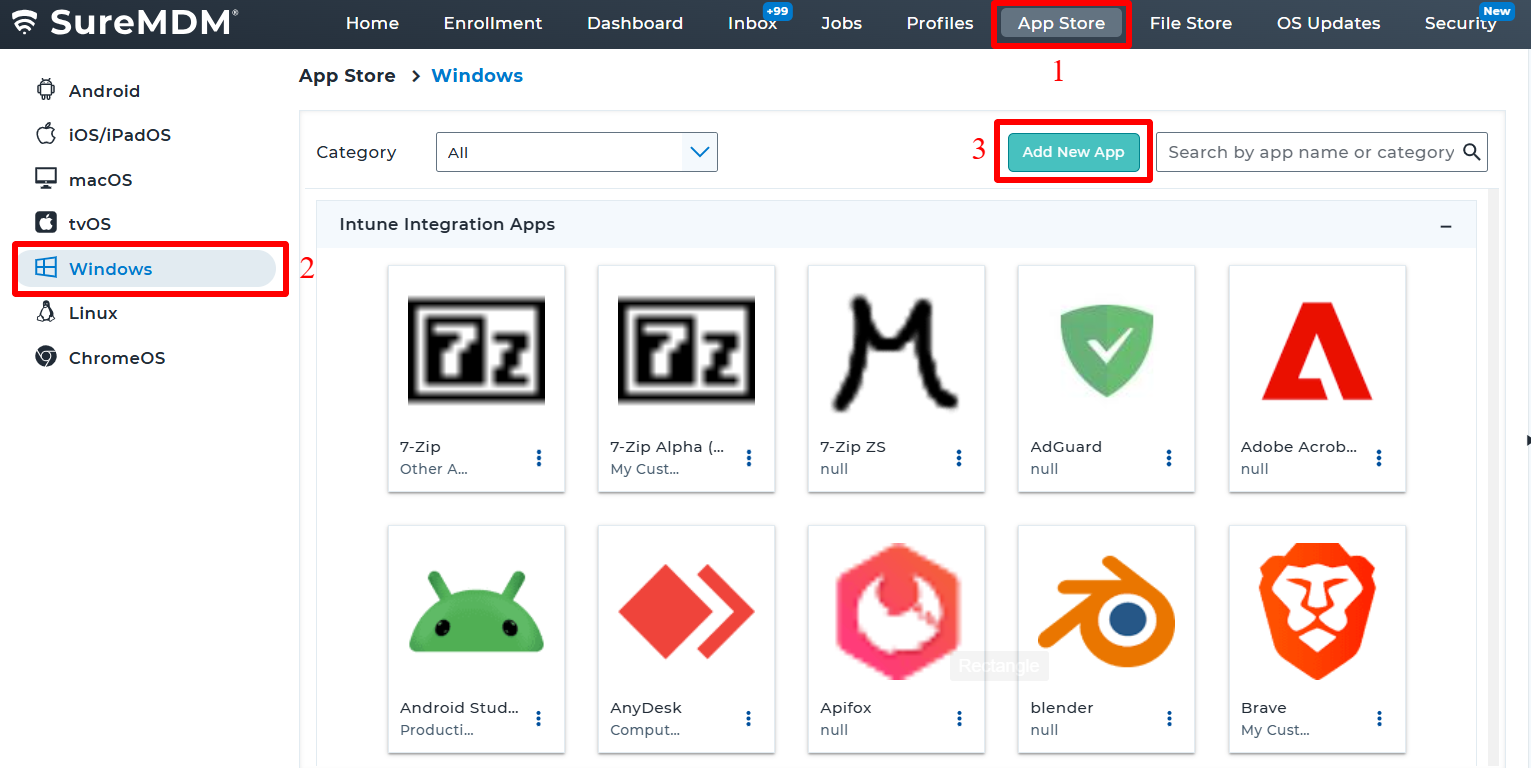The height and width of the screenshot is (768, 1531).
Task: Click the Adobe Acrobat app icon
Action: (1316, 349)
